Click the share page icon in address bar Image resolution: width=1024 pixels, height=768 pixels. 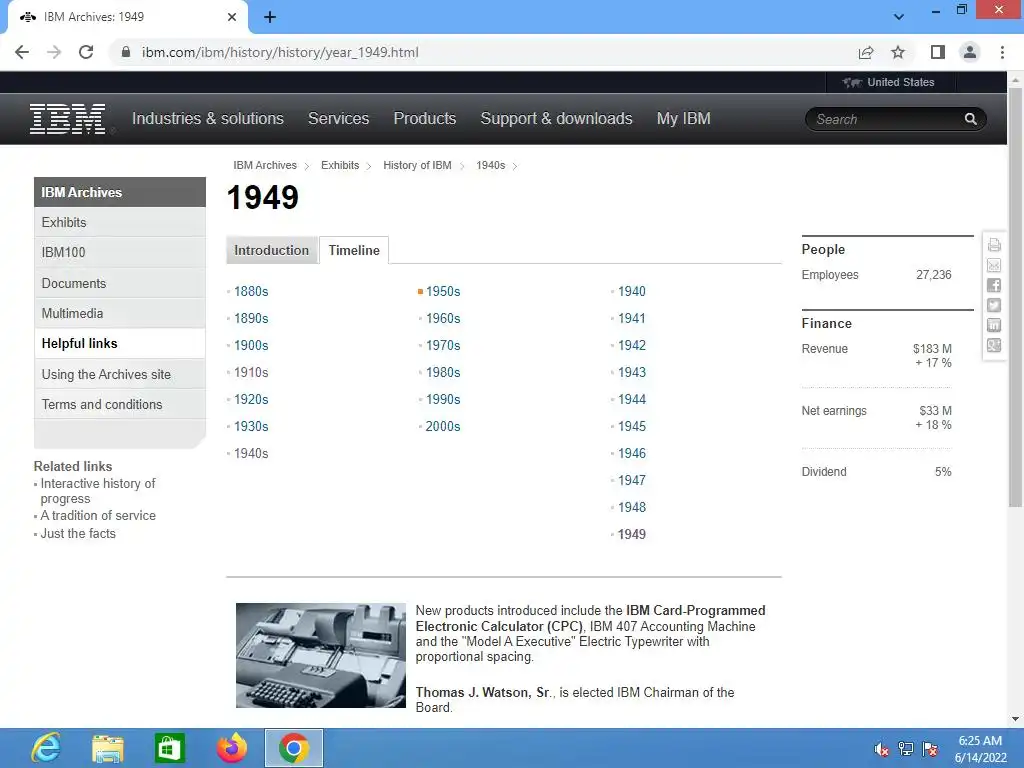pyautogui.click(x=866, y=52)
